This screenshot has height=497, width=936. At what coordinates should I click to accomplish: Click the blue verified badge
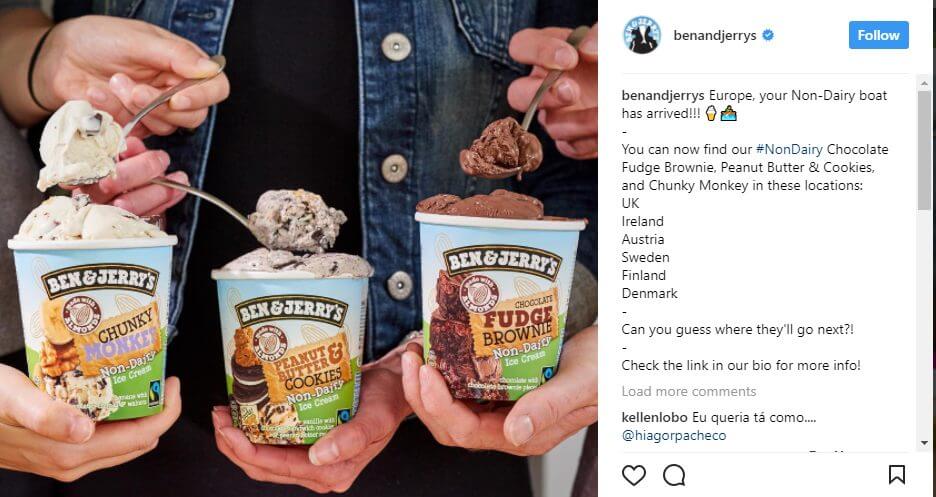tap(768, 35)
